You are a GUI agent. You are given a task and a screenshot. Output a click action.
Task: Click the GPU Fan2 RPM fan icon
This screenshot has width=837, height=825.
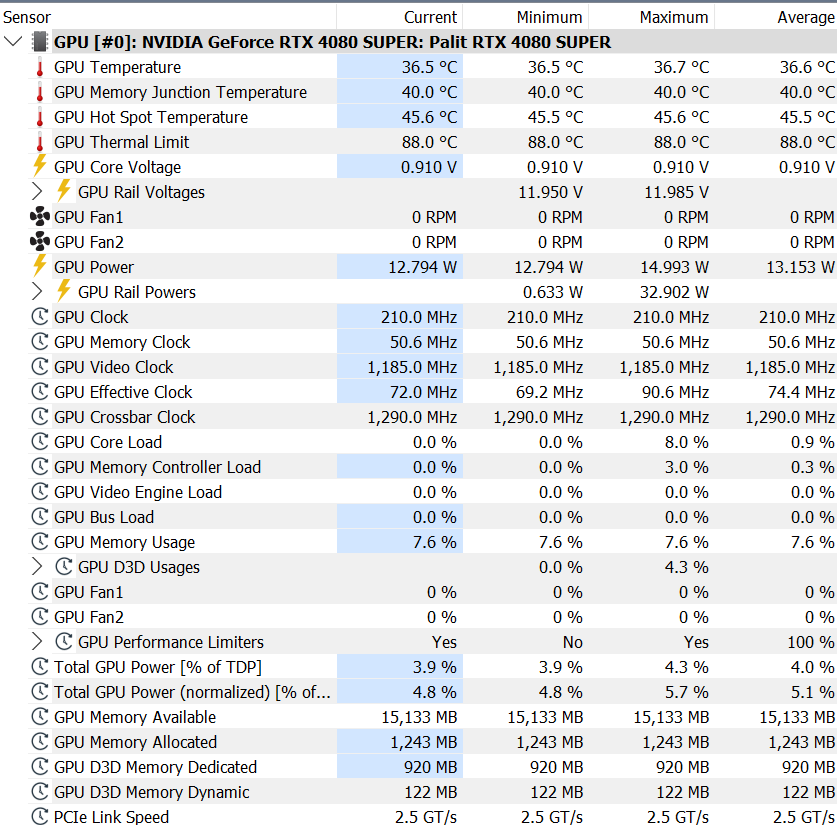(x=40, y=242)
